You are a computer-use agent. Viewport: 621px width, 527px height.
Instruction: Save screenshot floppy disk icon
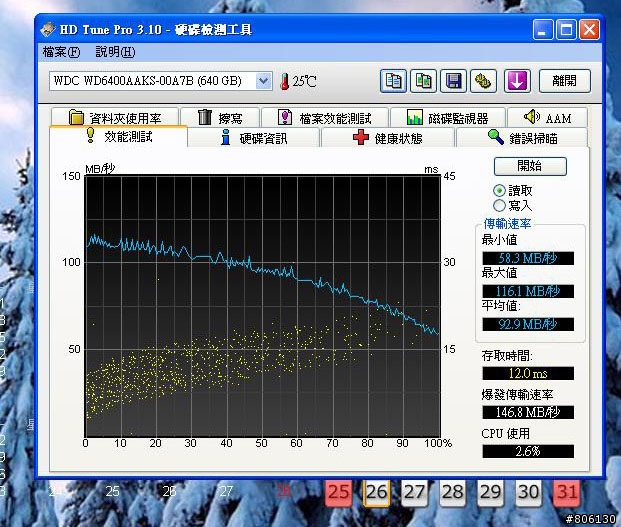tap(453, 81)
